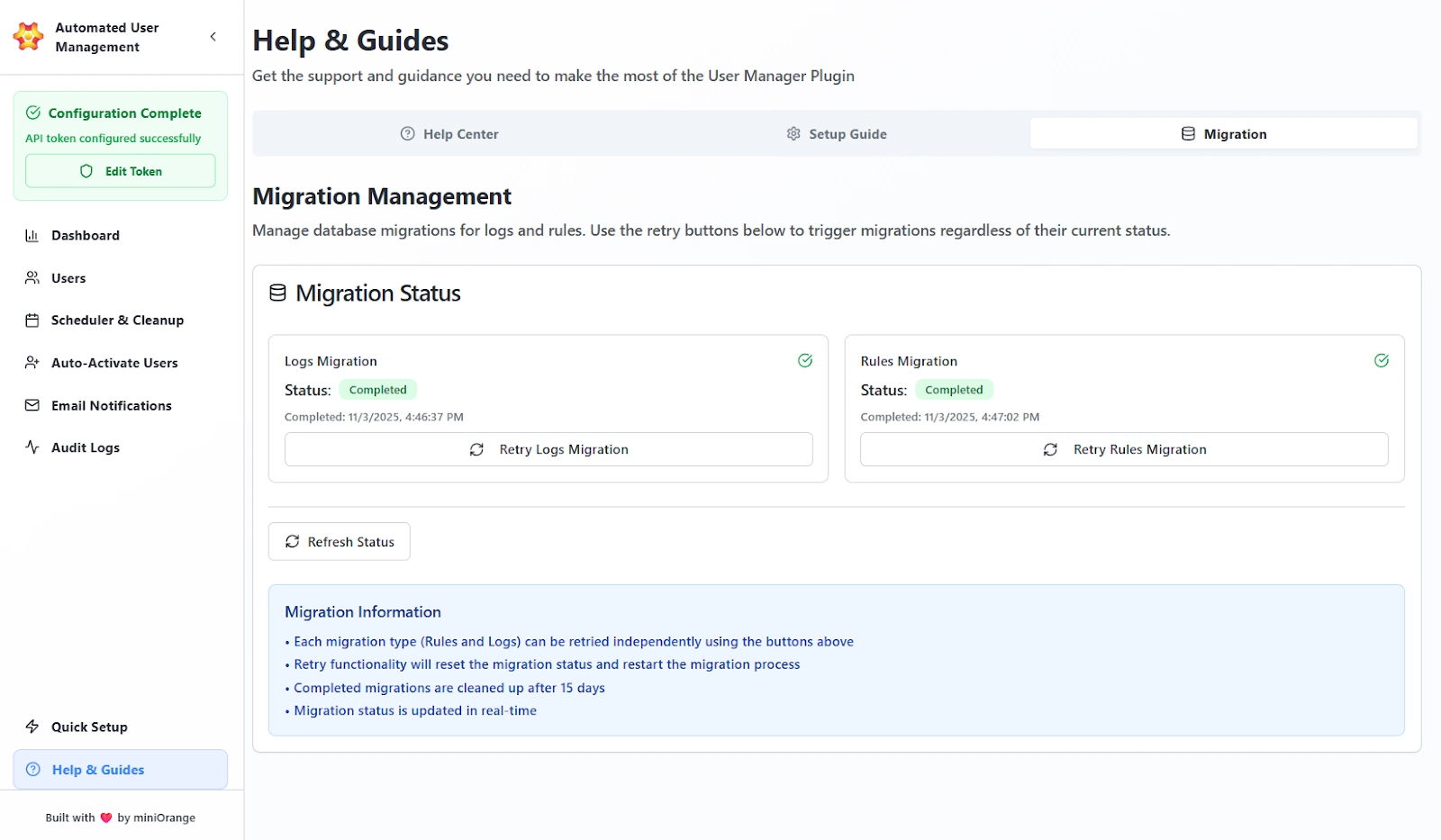Open the Setup Guide tab
1441x840 pixels.
pos(836,133)
